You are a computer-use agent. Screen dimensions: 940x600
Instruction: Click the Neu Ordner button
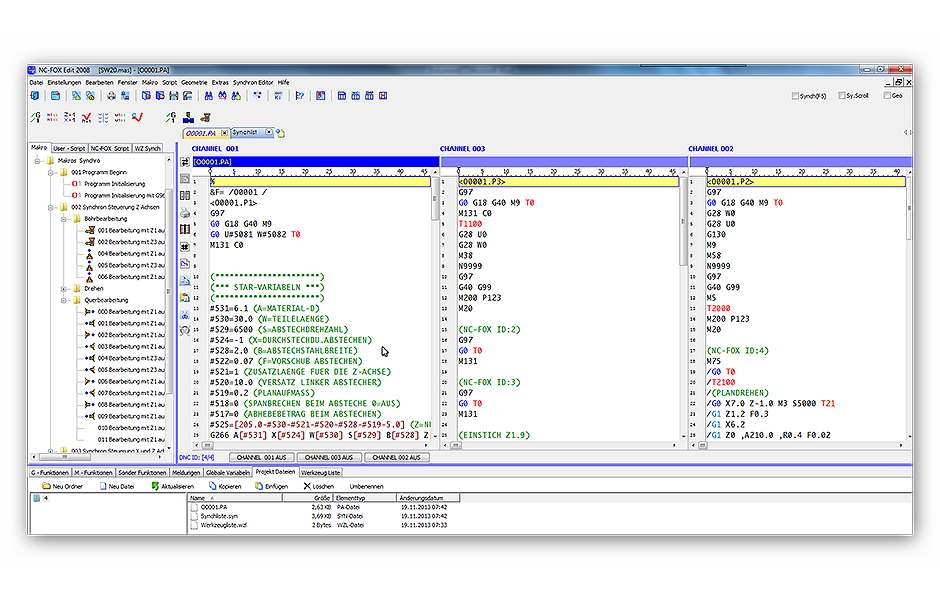click(x=62, y=486)
